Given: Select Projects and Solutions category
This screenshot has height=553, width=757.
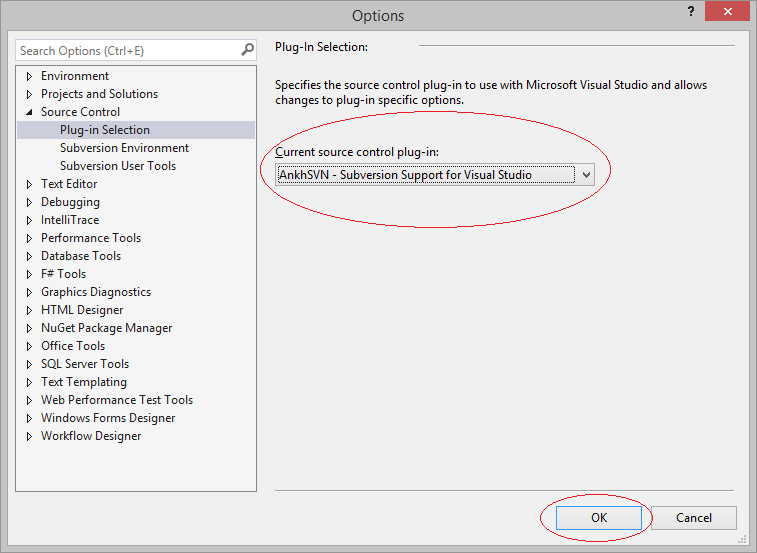Looking at the screenshot, I should [99, 94].
